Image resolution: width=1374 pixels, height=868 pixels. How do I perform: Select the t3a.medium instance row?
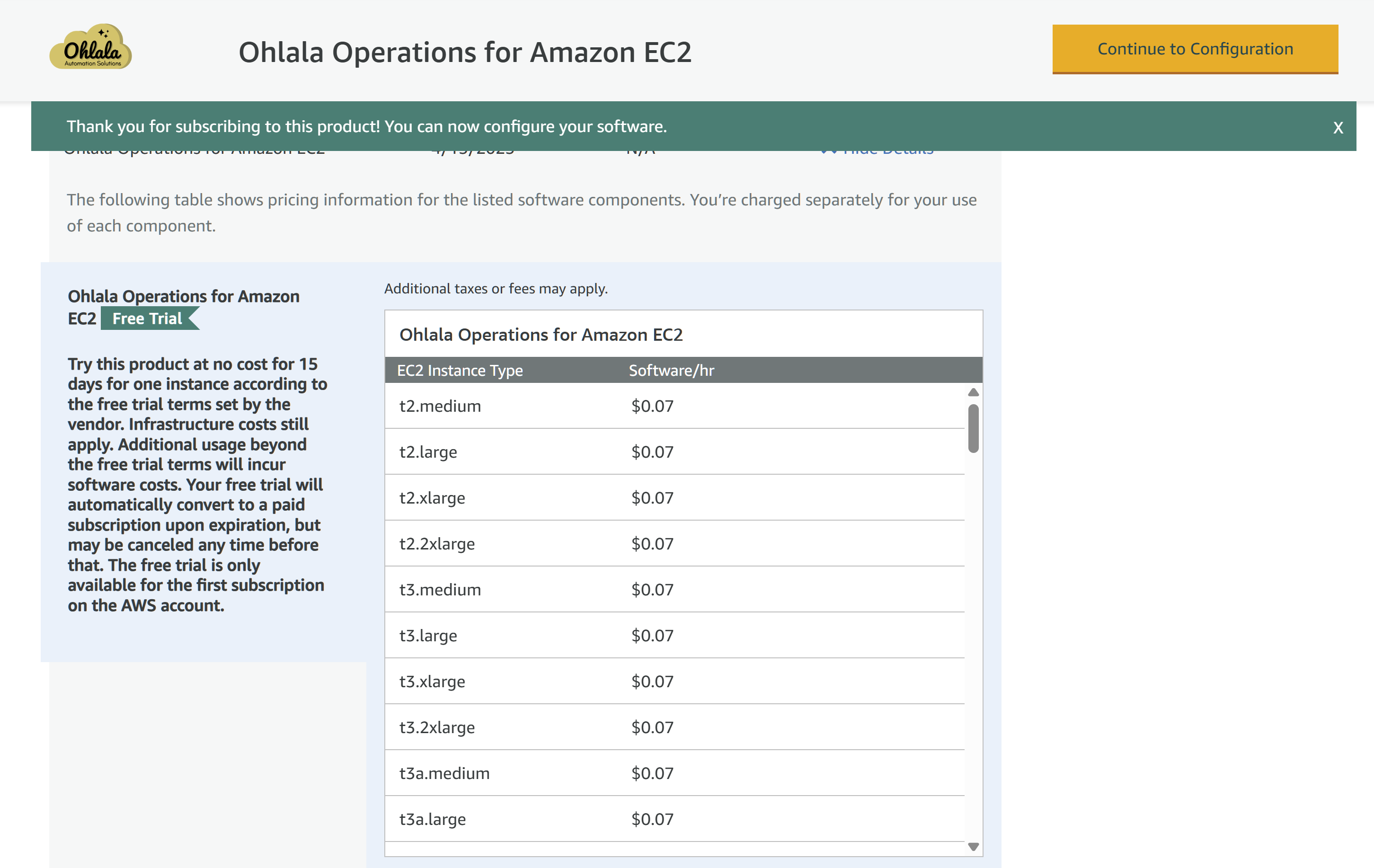pyautogui.click(x=674, y=773)
